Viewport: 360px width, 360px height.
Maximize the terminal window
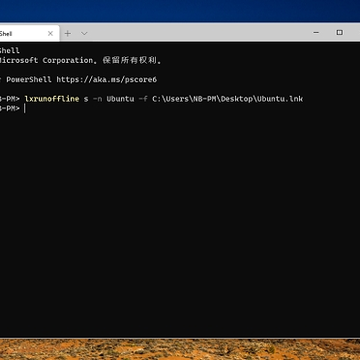point(339,33)
